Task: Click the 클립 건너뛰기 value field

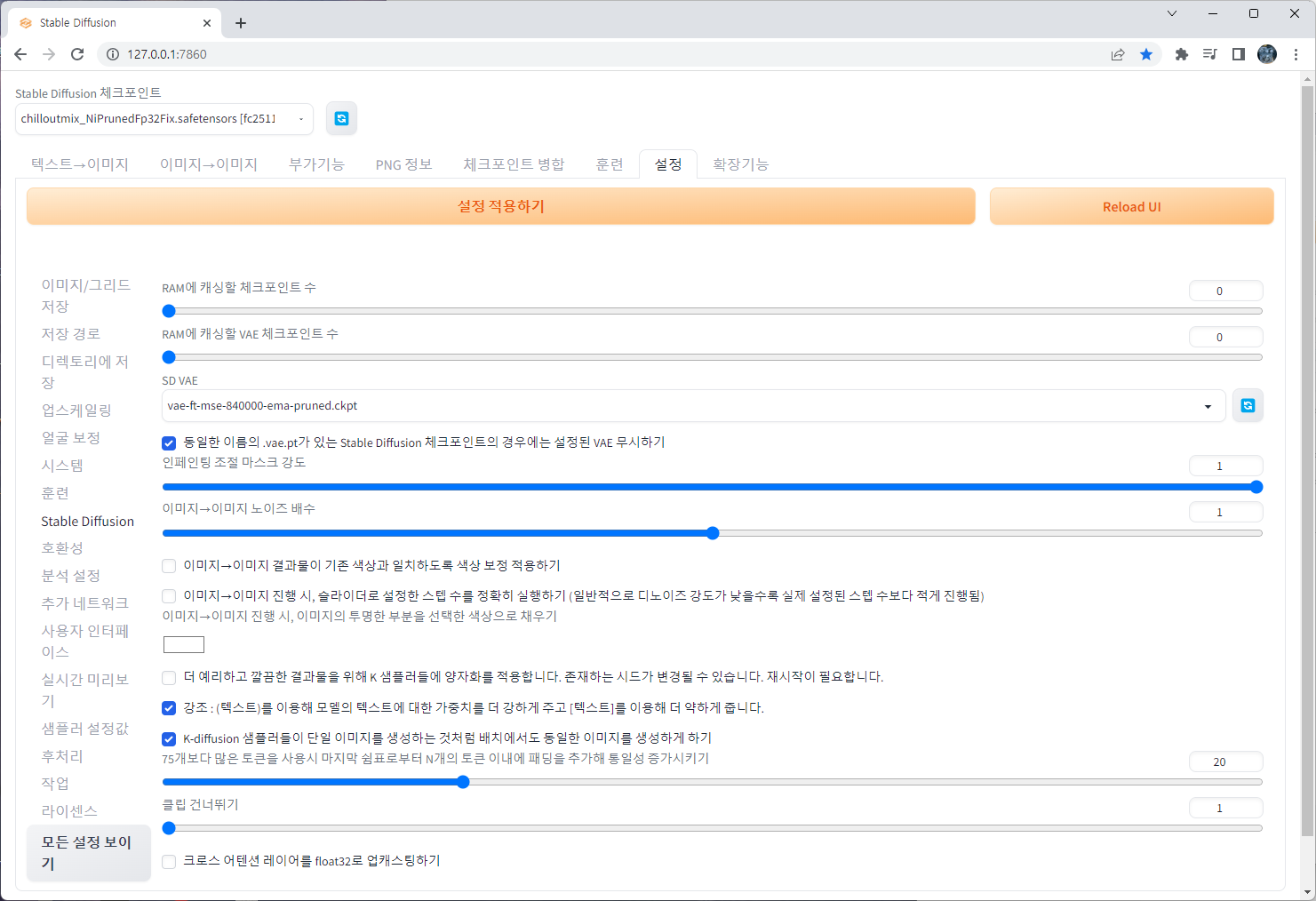Action: (1226, 809)
